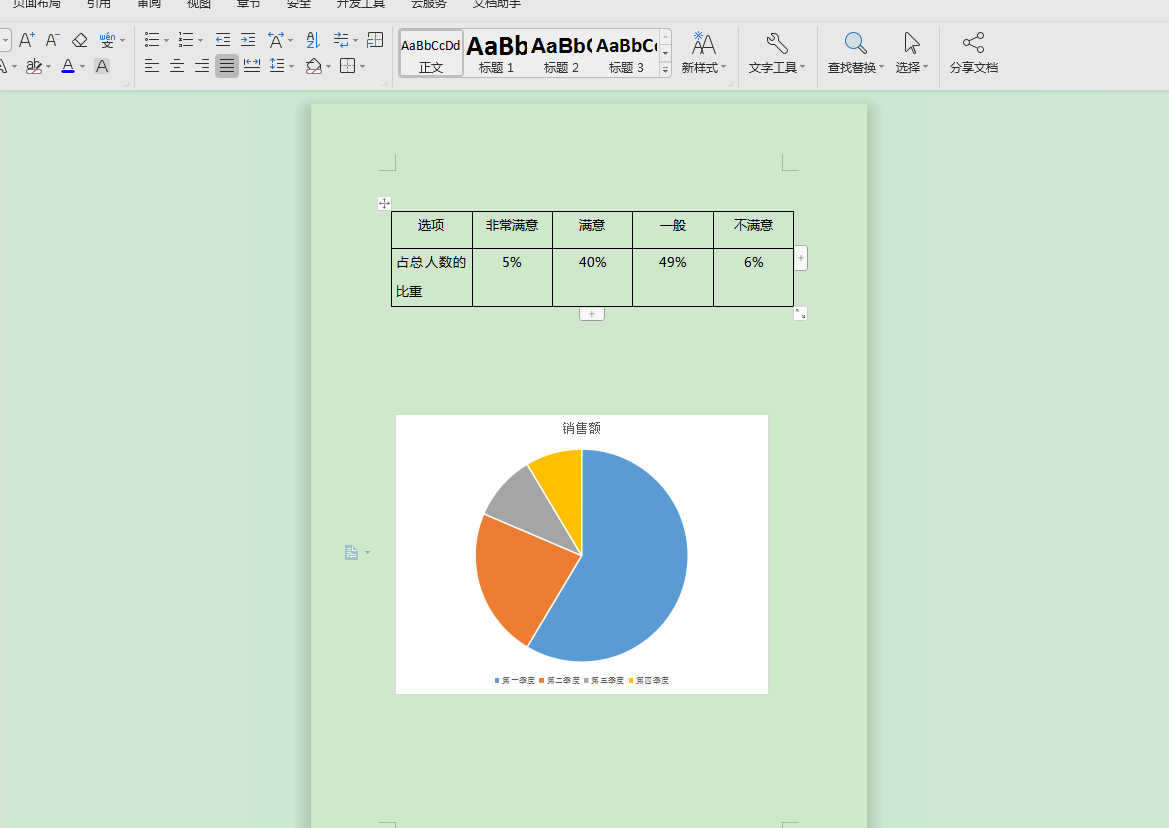Click the blue font color A swatch
The image size is (1169, 828).
[68, 66]
